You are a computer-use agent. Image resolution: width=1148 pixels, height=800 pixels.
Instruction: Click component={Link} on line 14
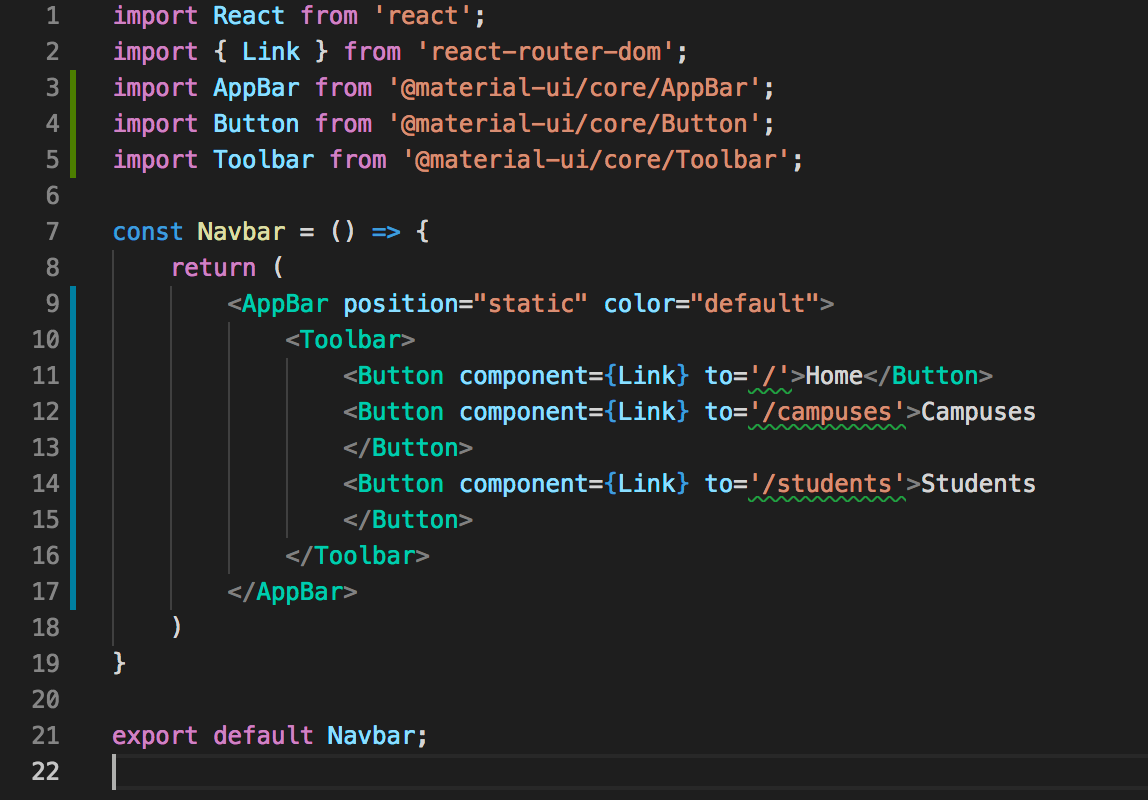click(x=575, y=483)
